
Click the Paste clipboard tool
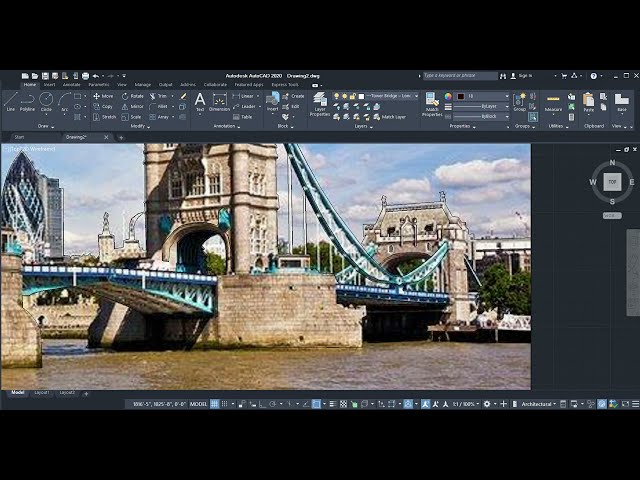[589, 102]
